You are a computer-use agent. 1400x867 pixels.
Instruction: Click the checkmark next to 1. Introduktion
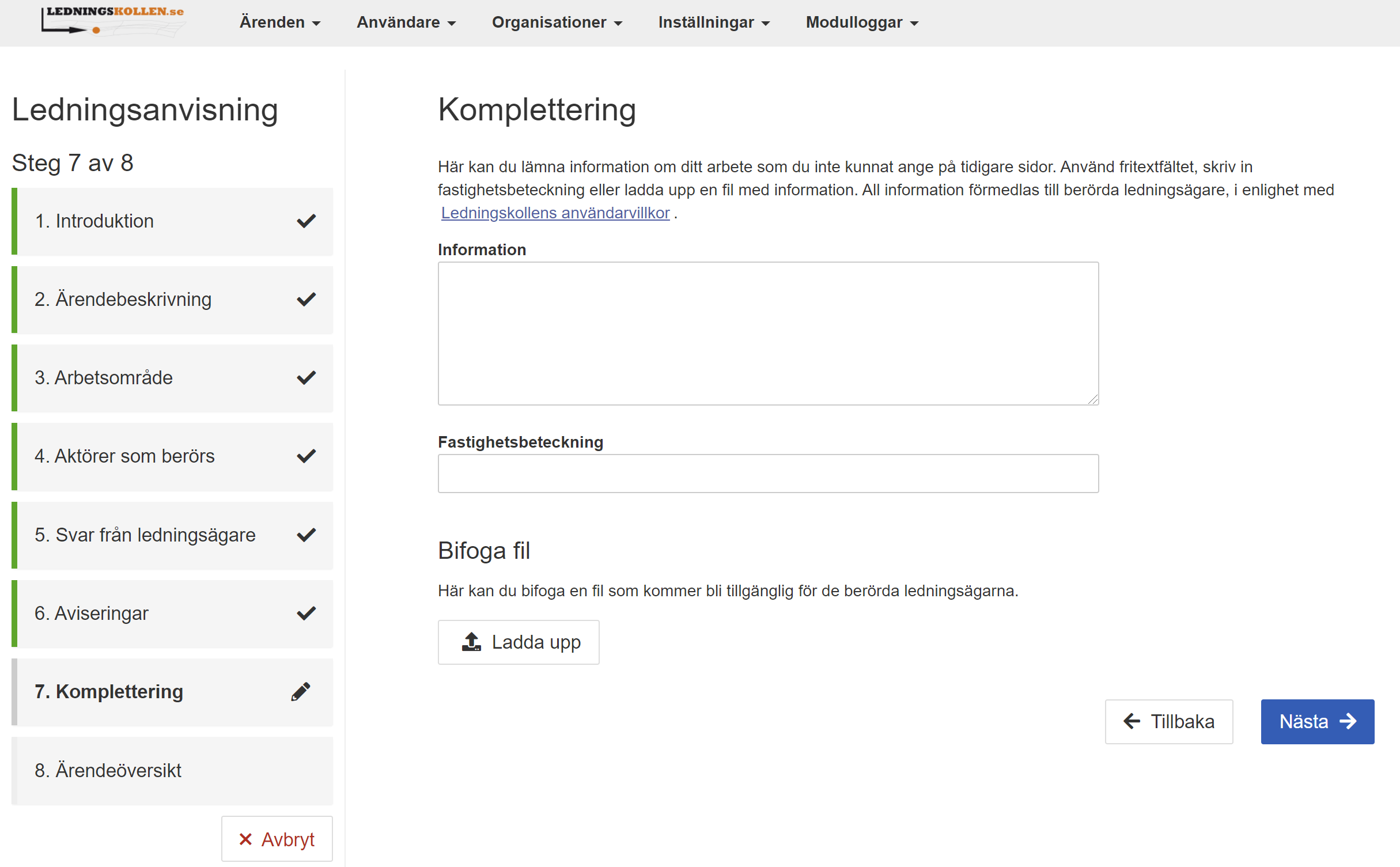306,221
